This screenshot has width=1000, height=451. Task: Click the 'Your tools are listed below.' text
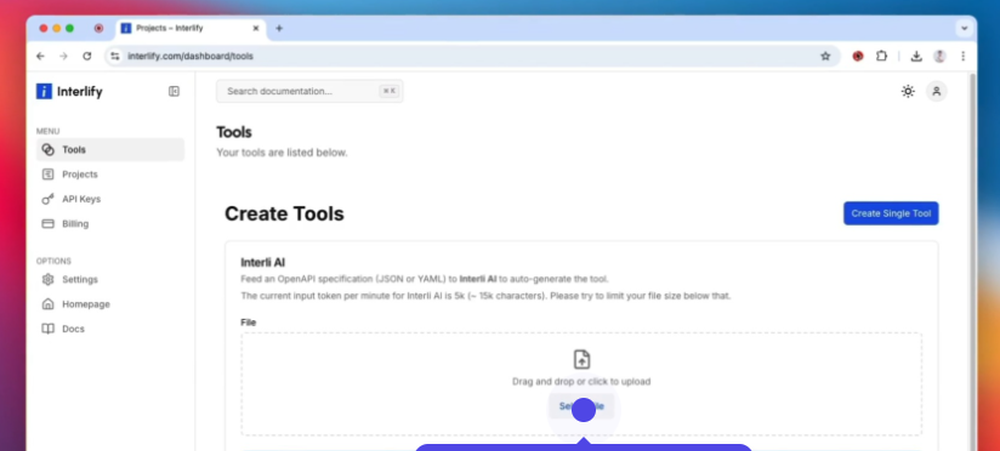[x=282, y=152]
